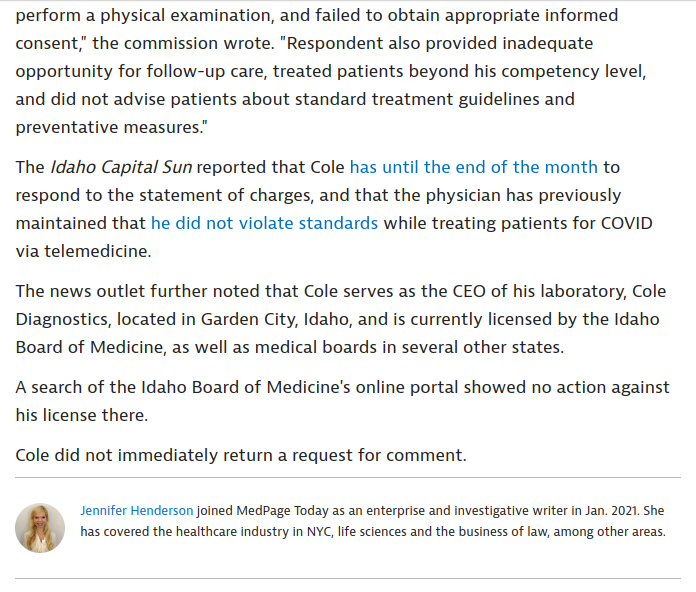Image resolution: width=696 pixels, height=592 pixels.
Task: Open the 'has until the end of the month' link
Action: (474, 167)
